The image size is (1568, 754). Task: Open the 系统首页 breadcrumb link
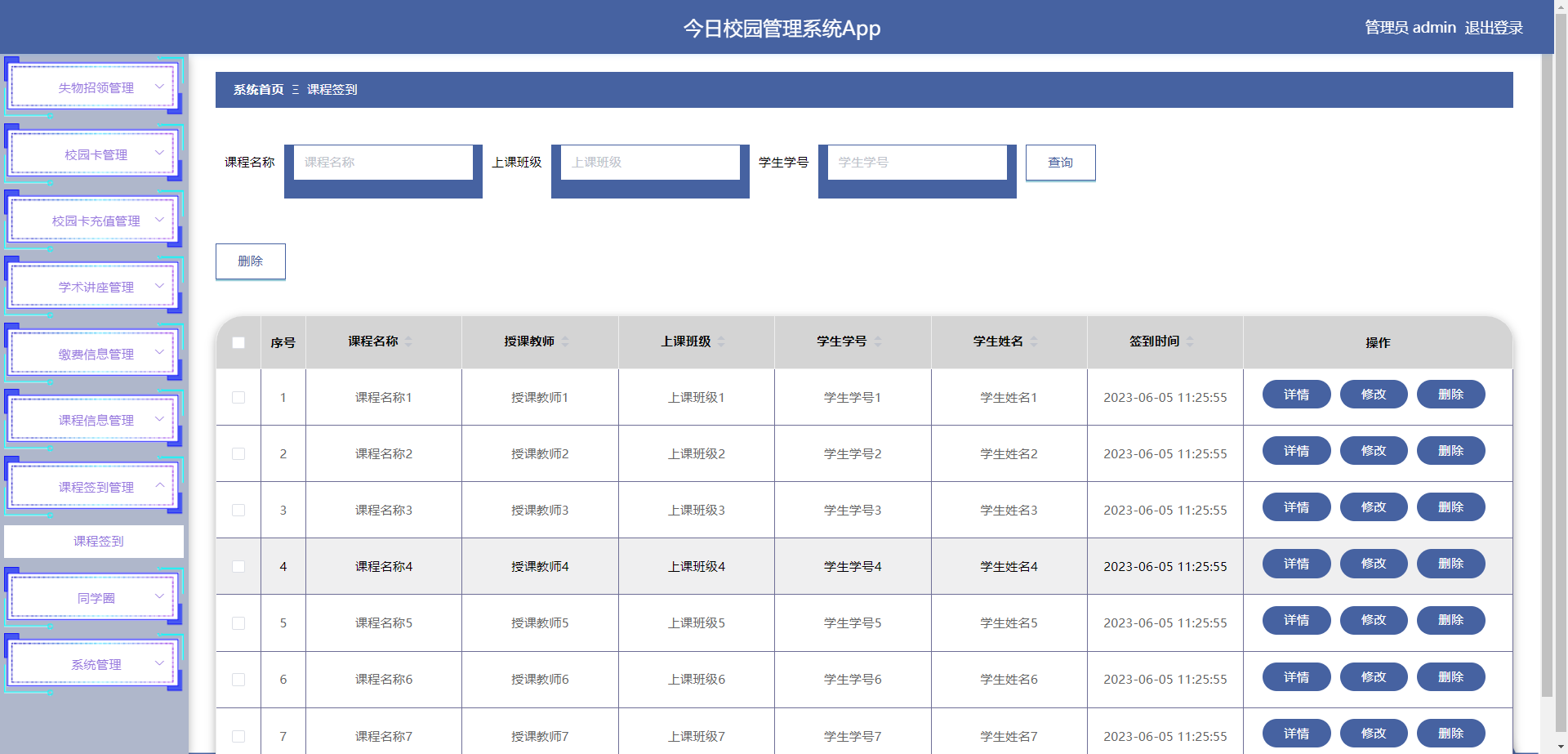click(256, 90)
